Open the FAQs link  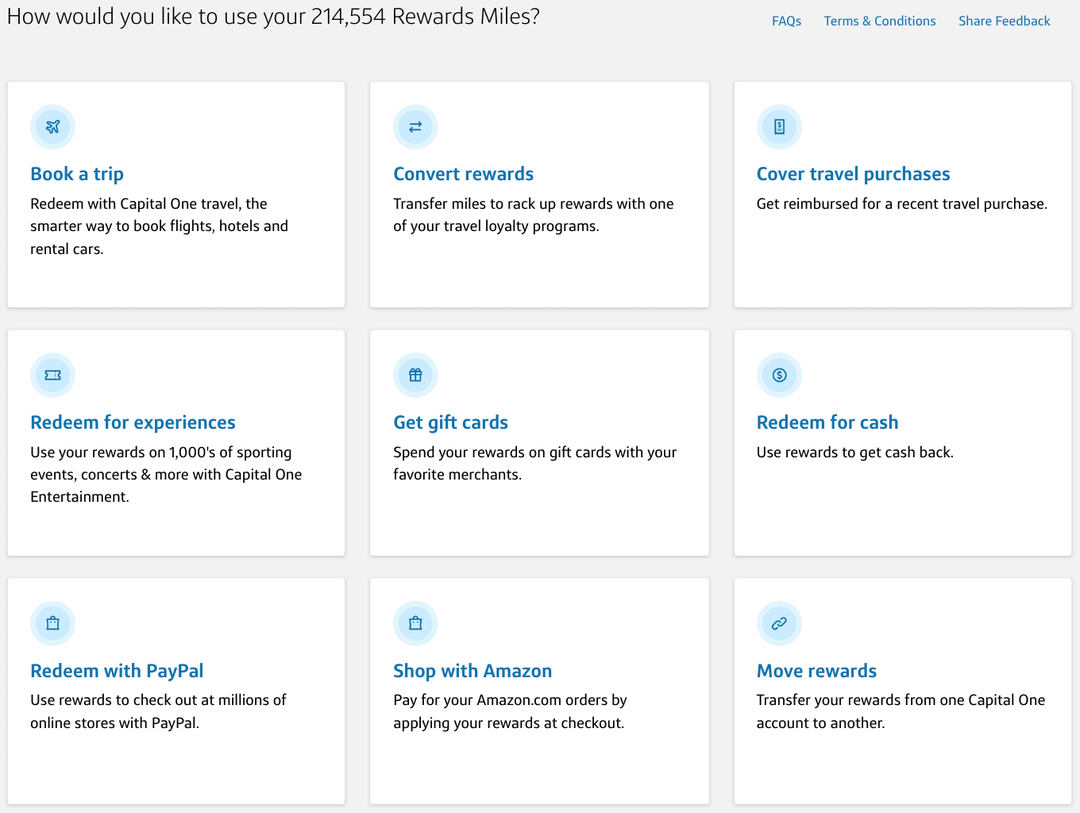point(786,20)
